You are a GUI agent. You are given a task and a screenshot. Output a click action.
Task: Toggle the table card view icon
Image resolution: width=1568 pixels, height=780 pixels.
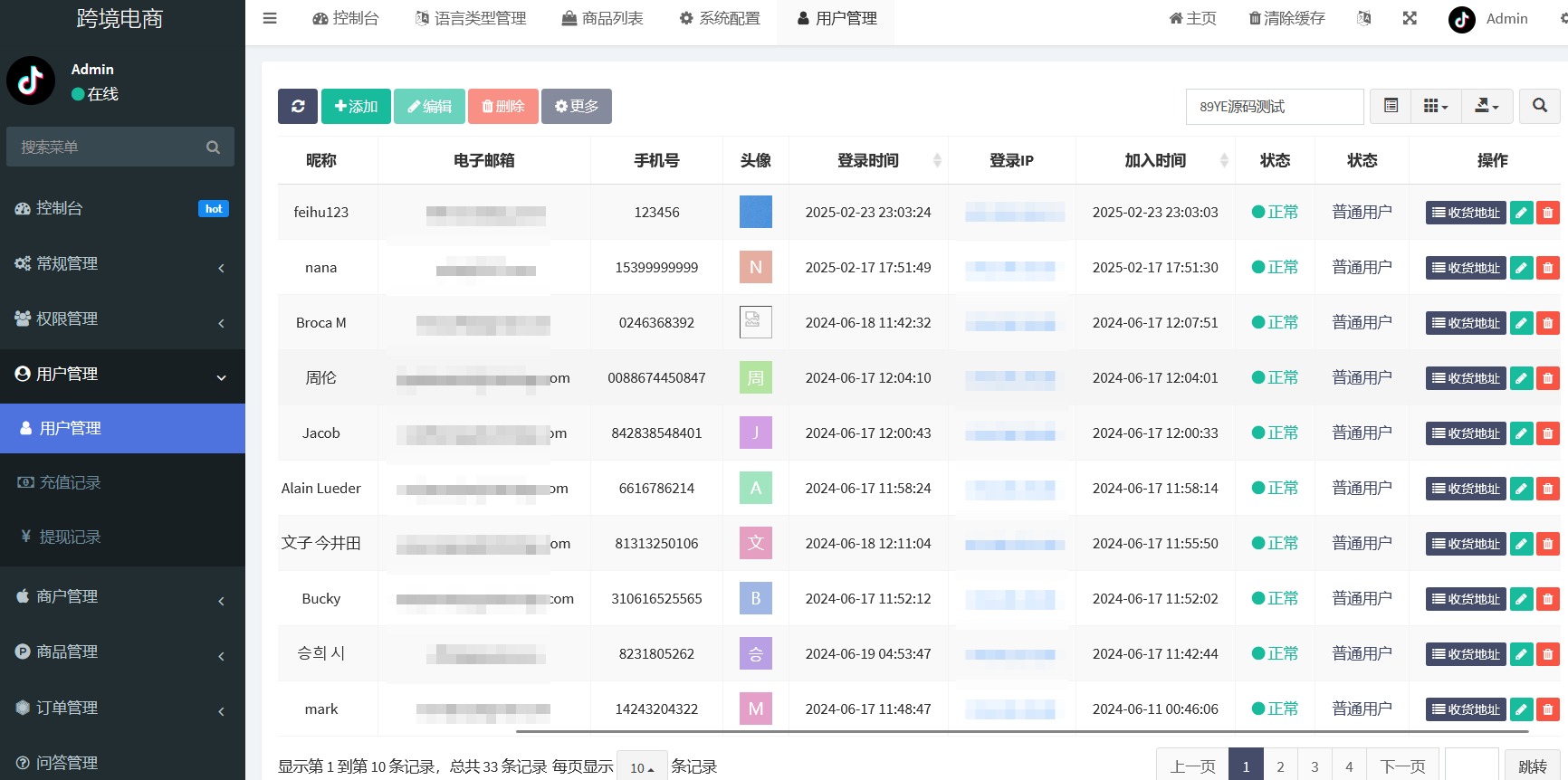1391,106
